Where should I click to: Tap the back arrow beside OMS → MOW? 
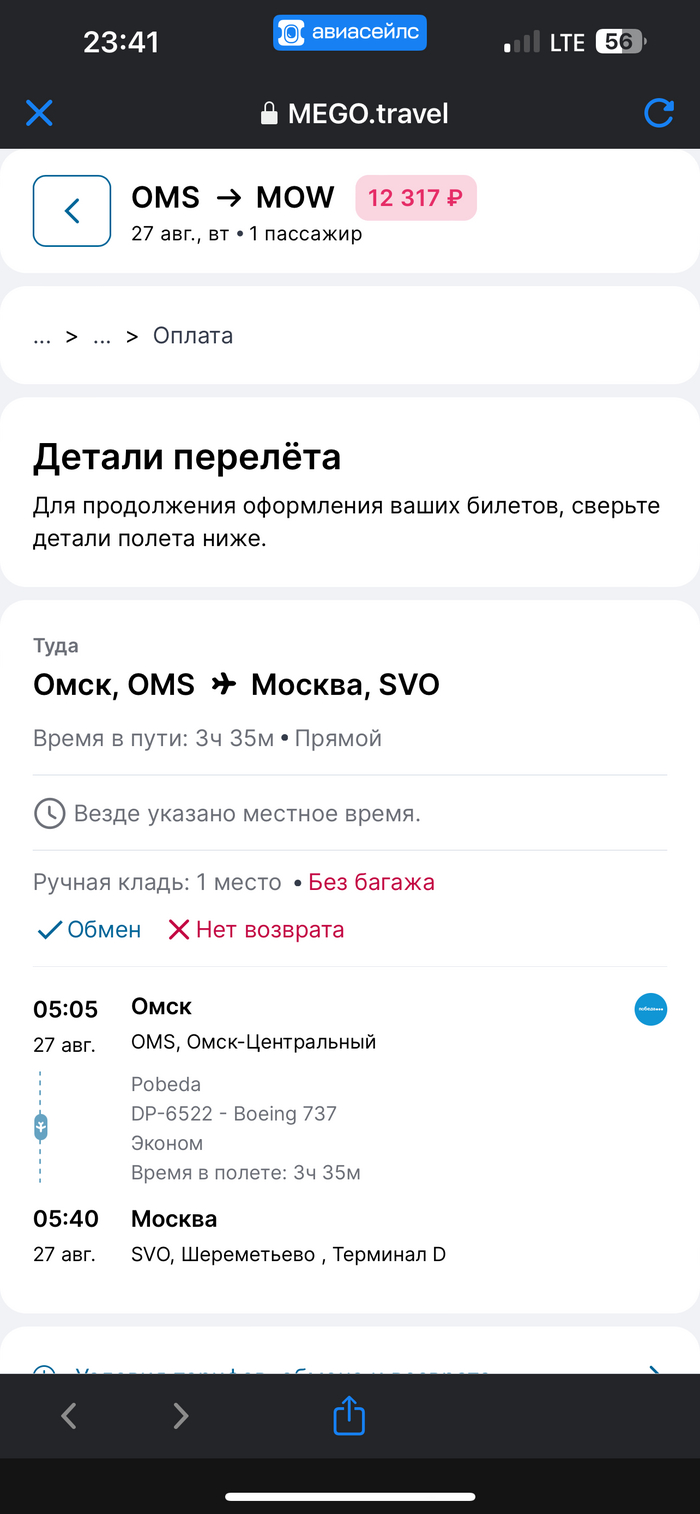[72, 210]
